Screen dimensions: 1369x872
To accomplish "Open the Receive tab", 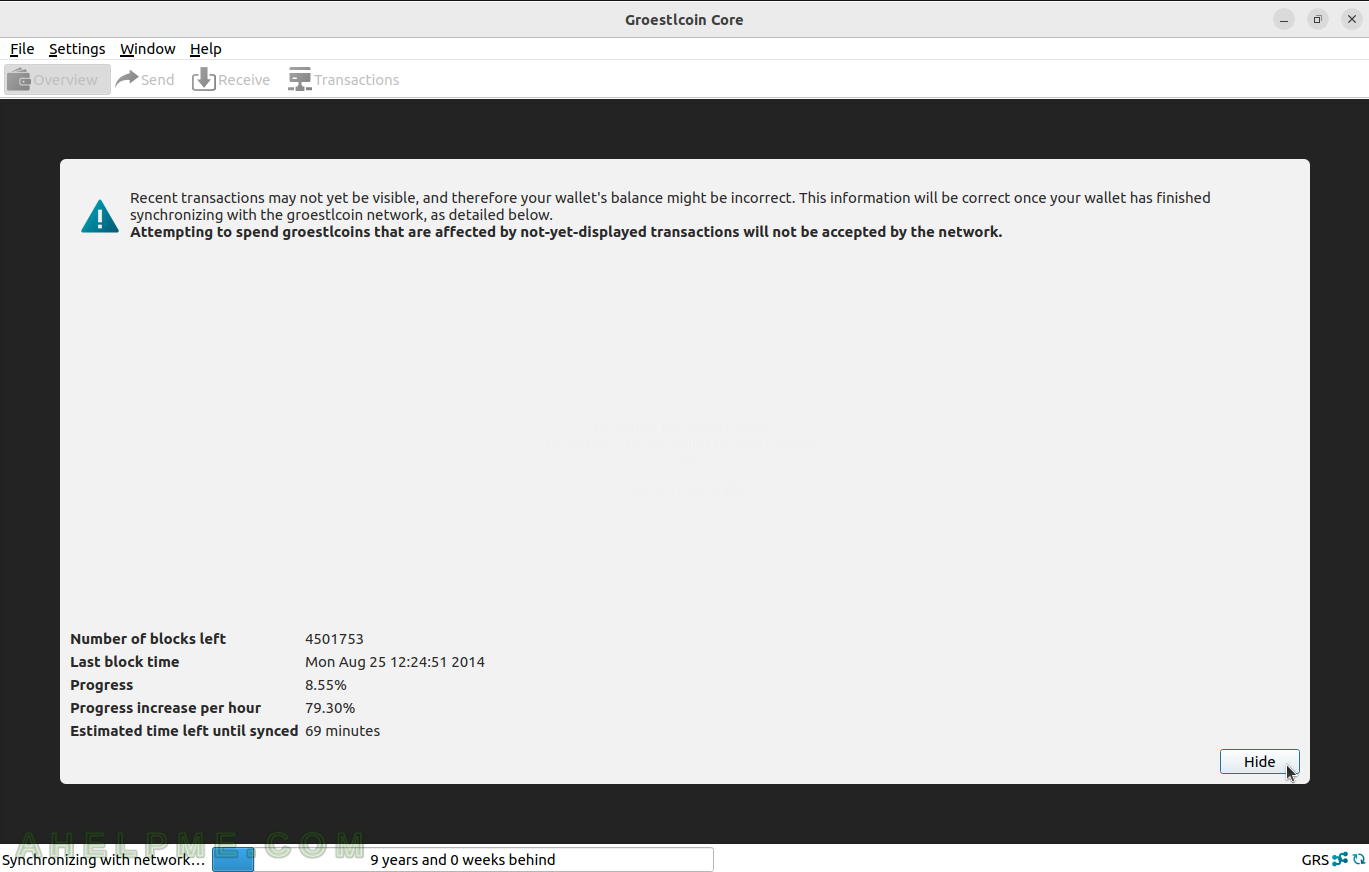I will tap(231, 80).
